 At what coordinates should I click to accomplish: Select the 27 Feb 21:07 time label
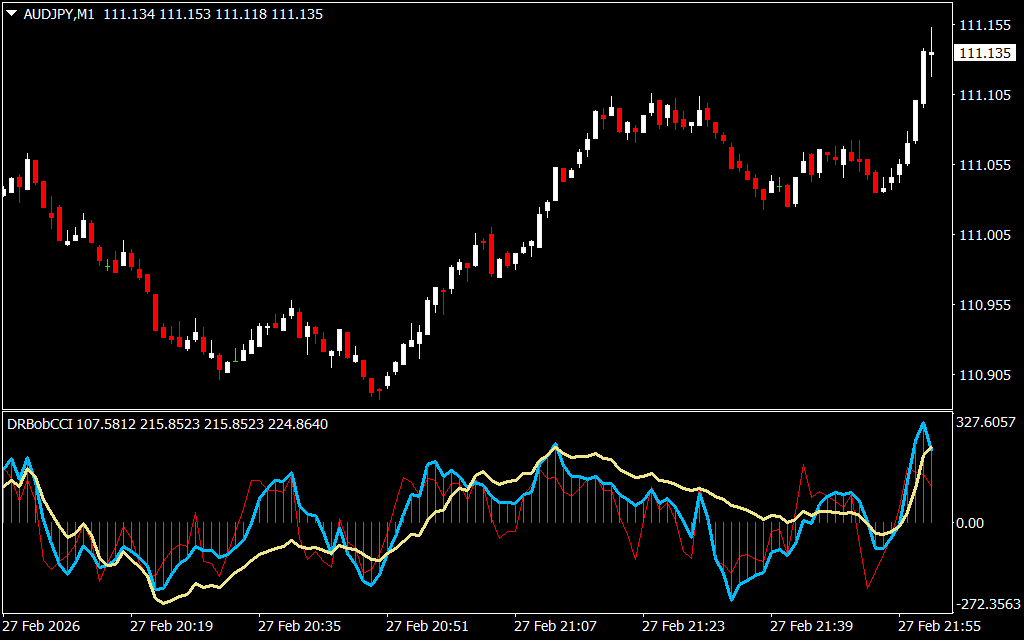[555, 625]
